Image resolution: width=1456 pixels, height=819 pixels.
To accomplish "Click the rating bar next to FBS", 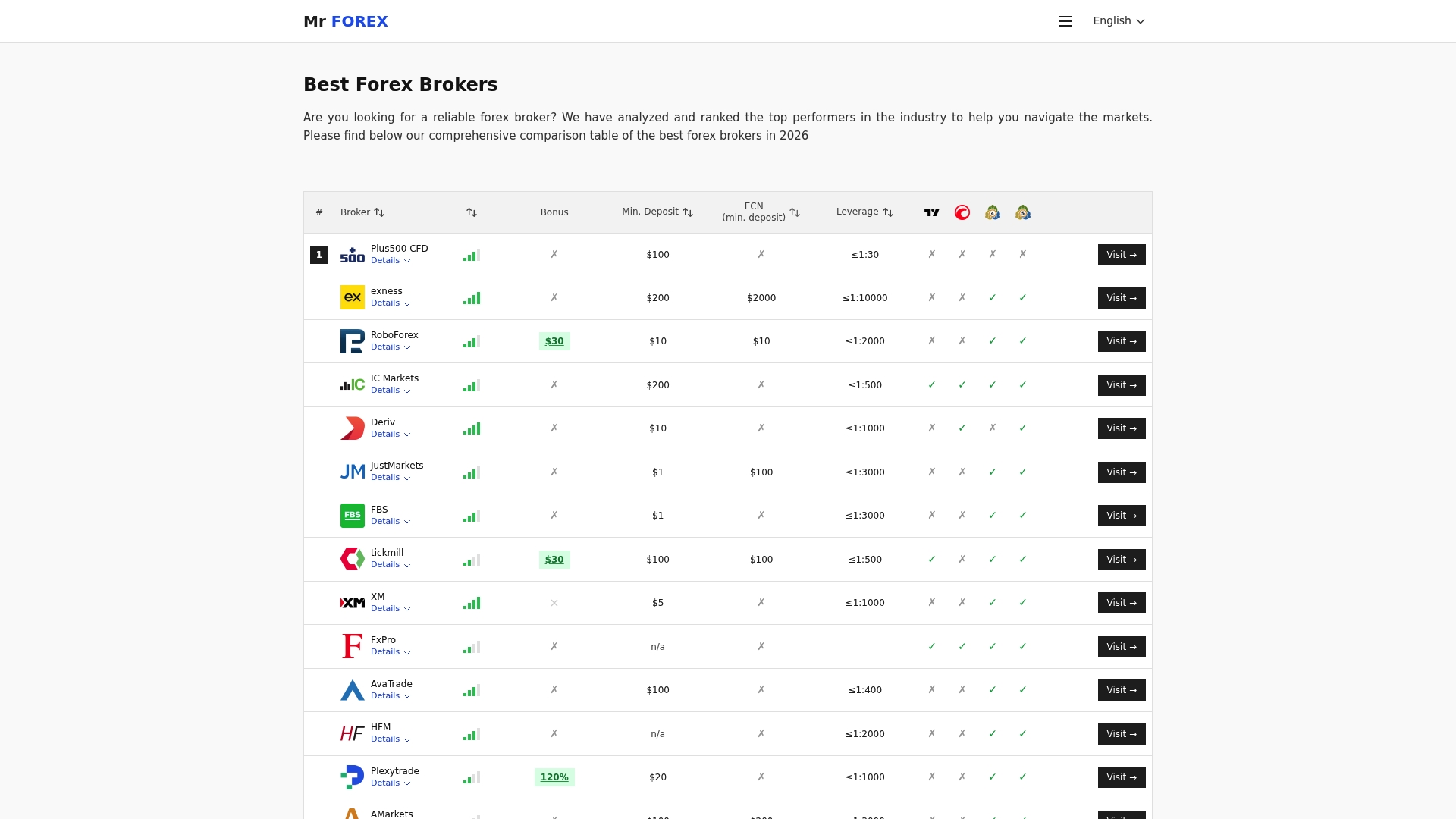I will pos(472,516).
